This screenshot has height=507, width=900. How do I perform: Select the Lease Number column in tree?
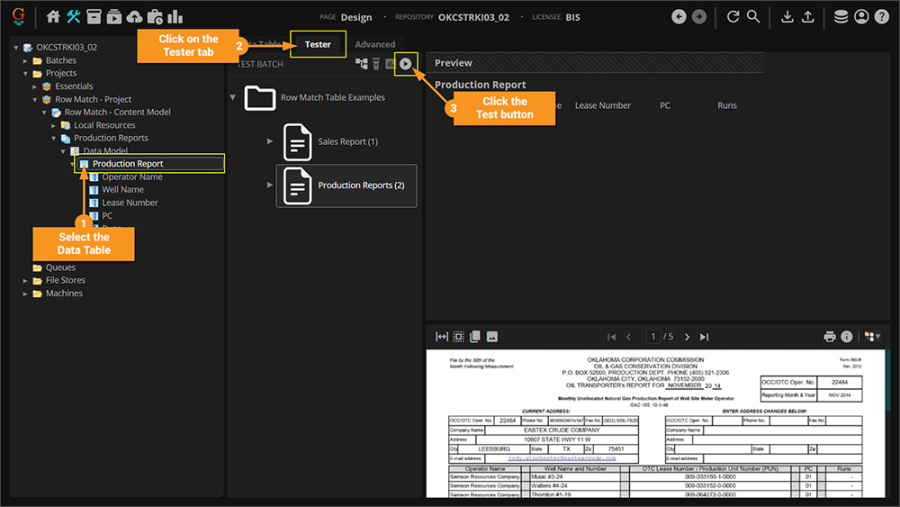click(130, 203)
